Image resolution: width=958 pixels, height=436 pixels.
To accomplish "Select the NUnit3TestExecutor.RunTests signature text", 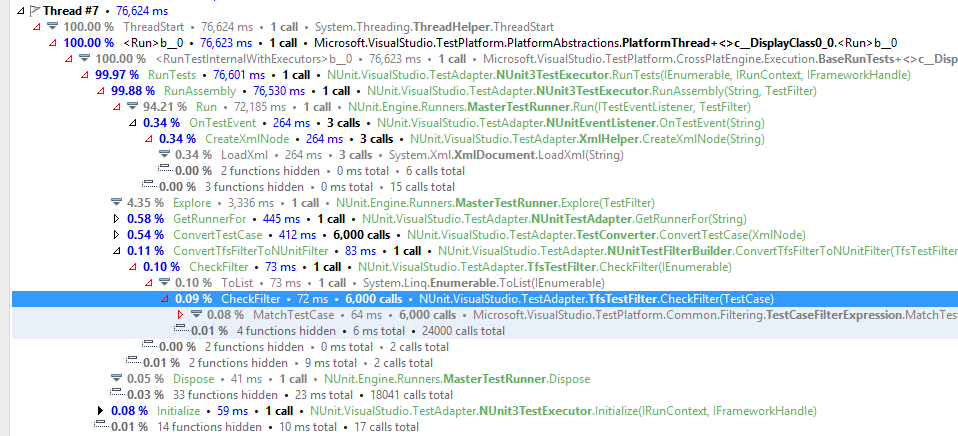I will [619, 75].
